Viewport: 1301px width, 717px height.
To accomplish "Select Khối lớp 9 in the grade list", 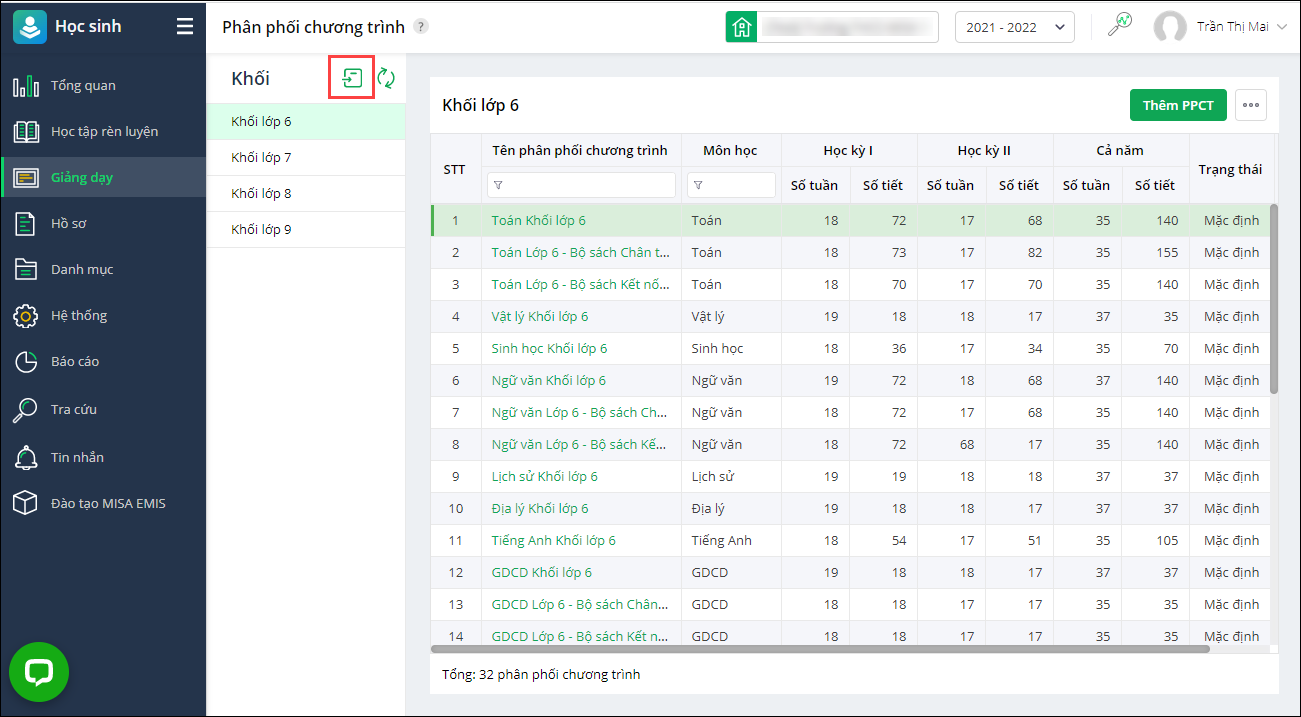I will point(306,230).
